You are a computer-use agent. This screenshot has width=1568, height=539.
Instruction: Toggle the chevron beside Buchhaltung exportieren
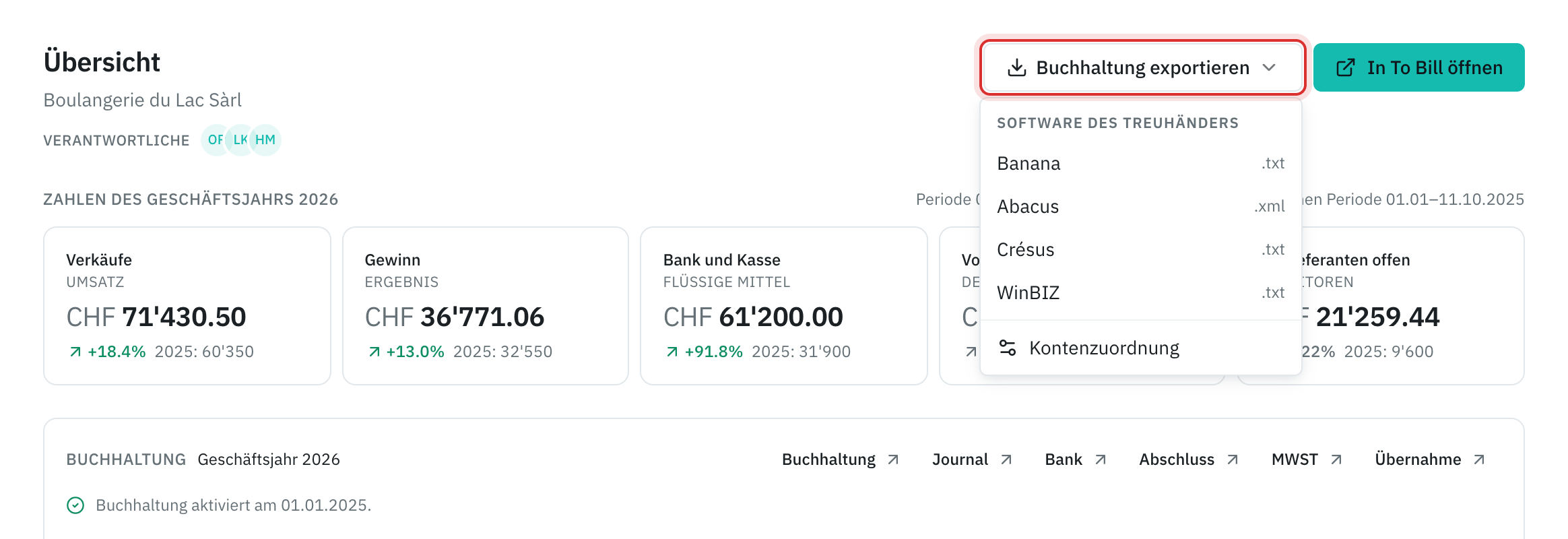[x=1270, y=67]
